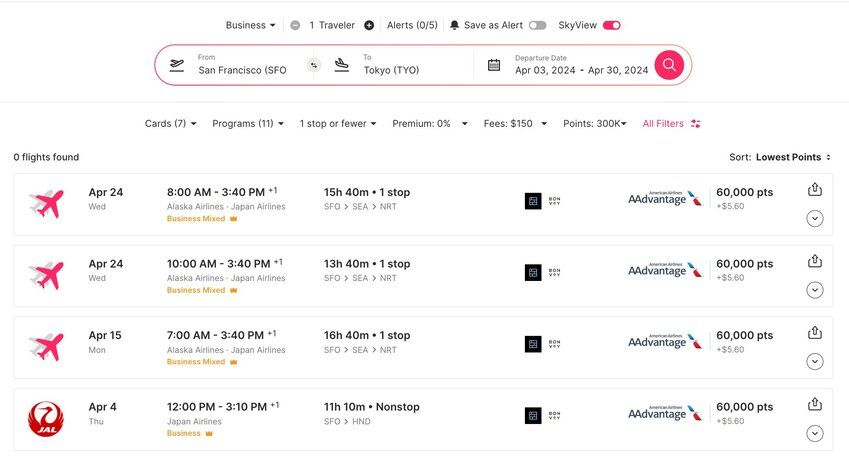Click the calendar icon by Departure Date
The width and height of the screenshot is (849, 456).
point(494,65)
